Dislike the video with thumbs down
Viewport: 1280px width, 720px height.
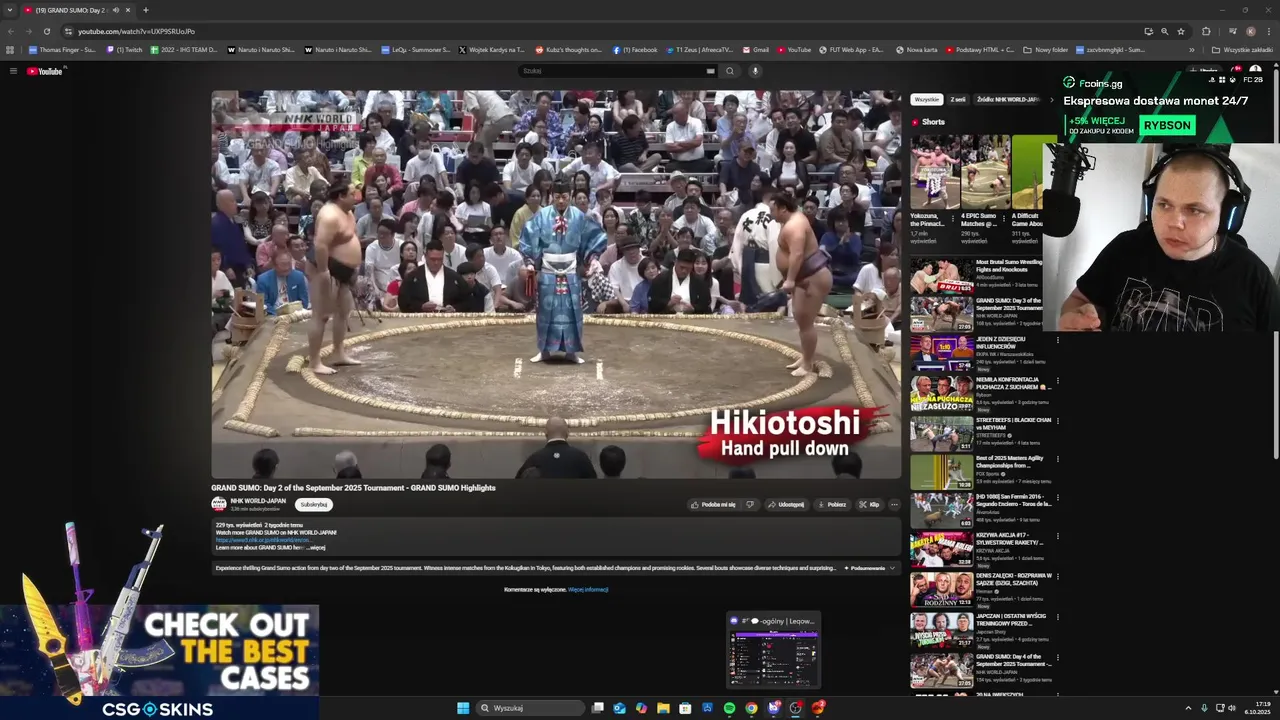pyautogui.click(x=750, y=504)
